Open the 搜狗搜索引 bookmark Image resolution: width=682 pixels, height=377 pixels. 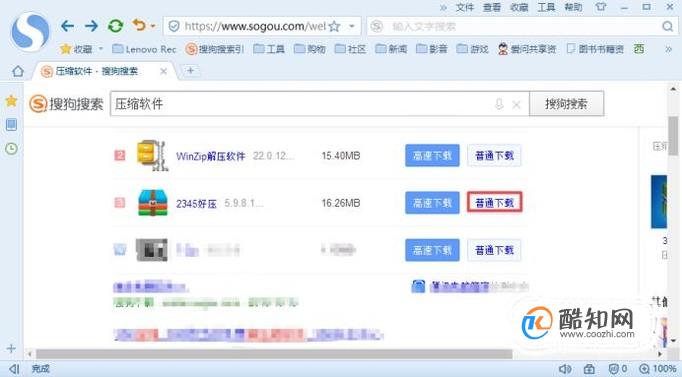pos(214,49)
